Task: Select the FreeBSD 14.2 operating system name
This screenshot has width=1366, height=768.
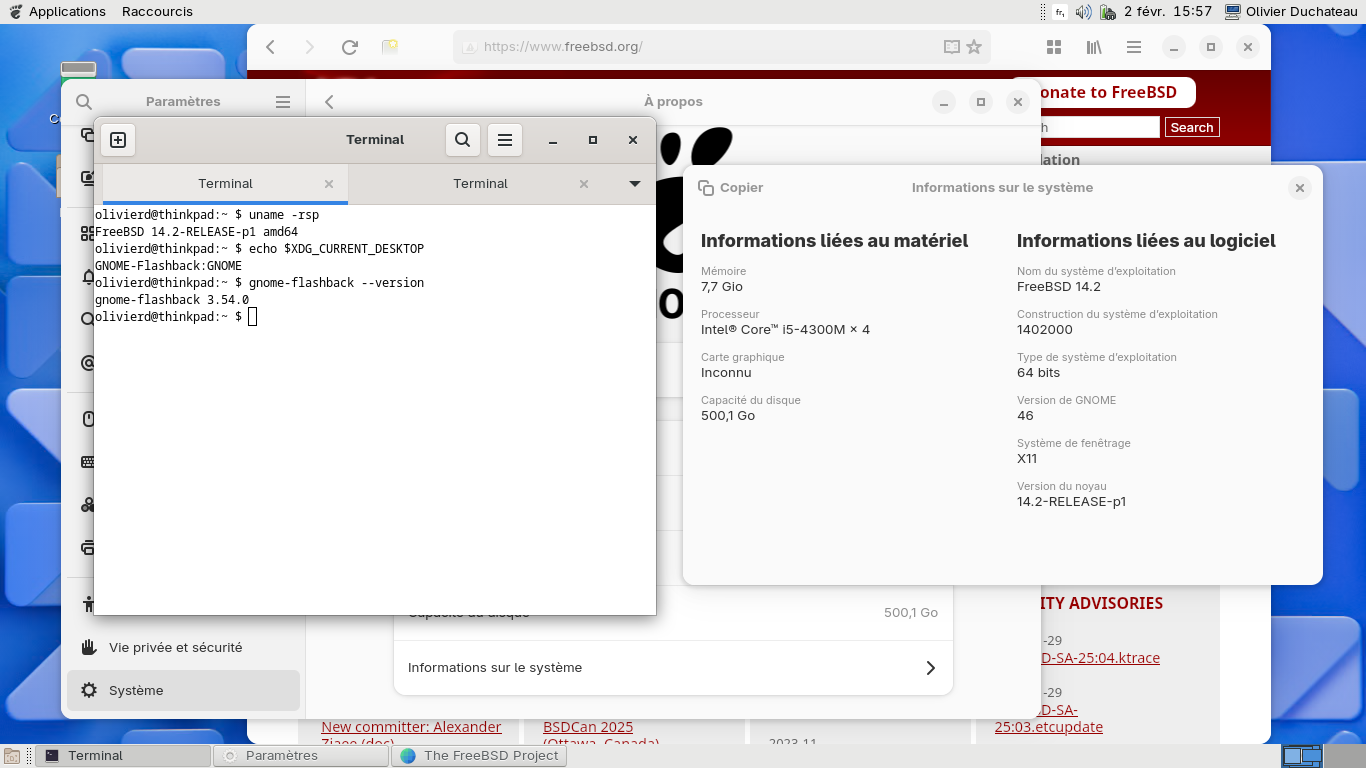Action: coord(1059,287)
